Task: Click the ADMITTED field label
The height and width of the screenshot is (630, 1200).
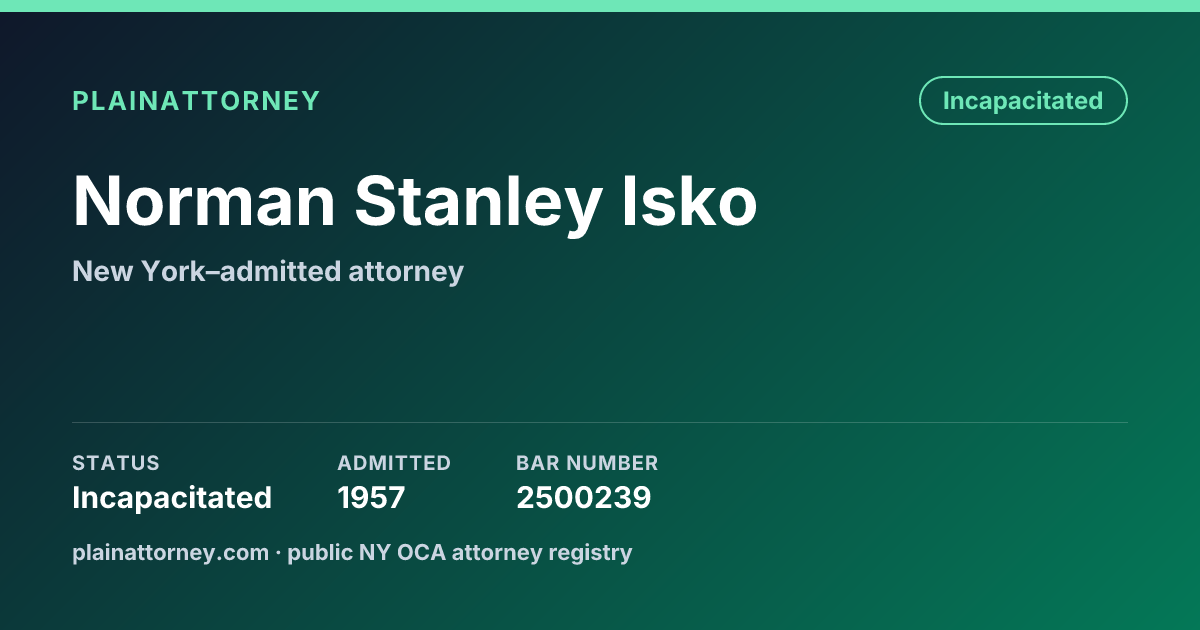Action: coord(394,463)
